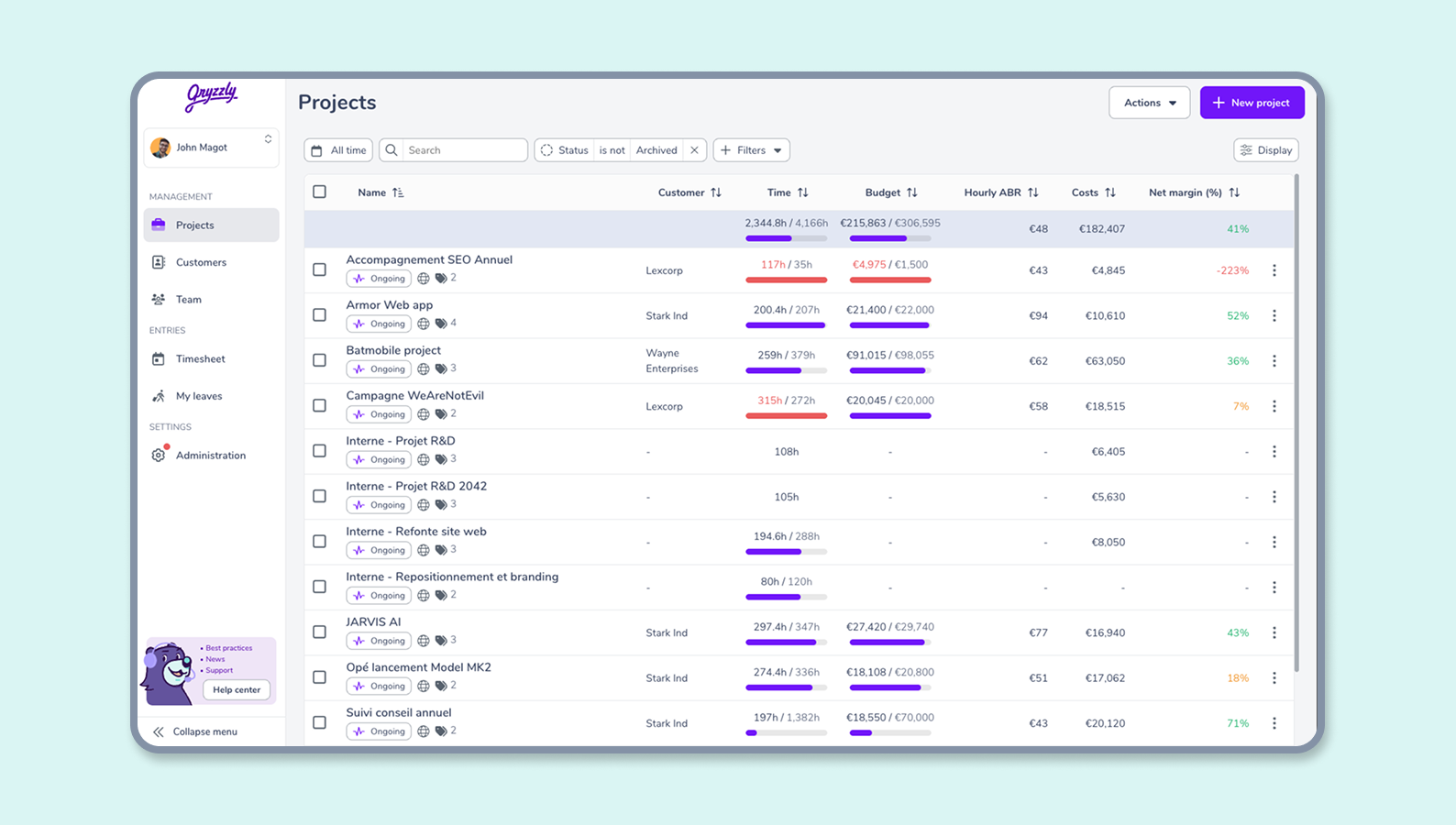Click the Batmobile project budget progress bar
The image size is (1456, 825).
(x=889, y=370)
